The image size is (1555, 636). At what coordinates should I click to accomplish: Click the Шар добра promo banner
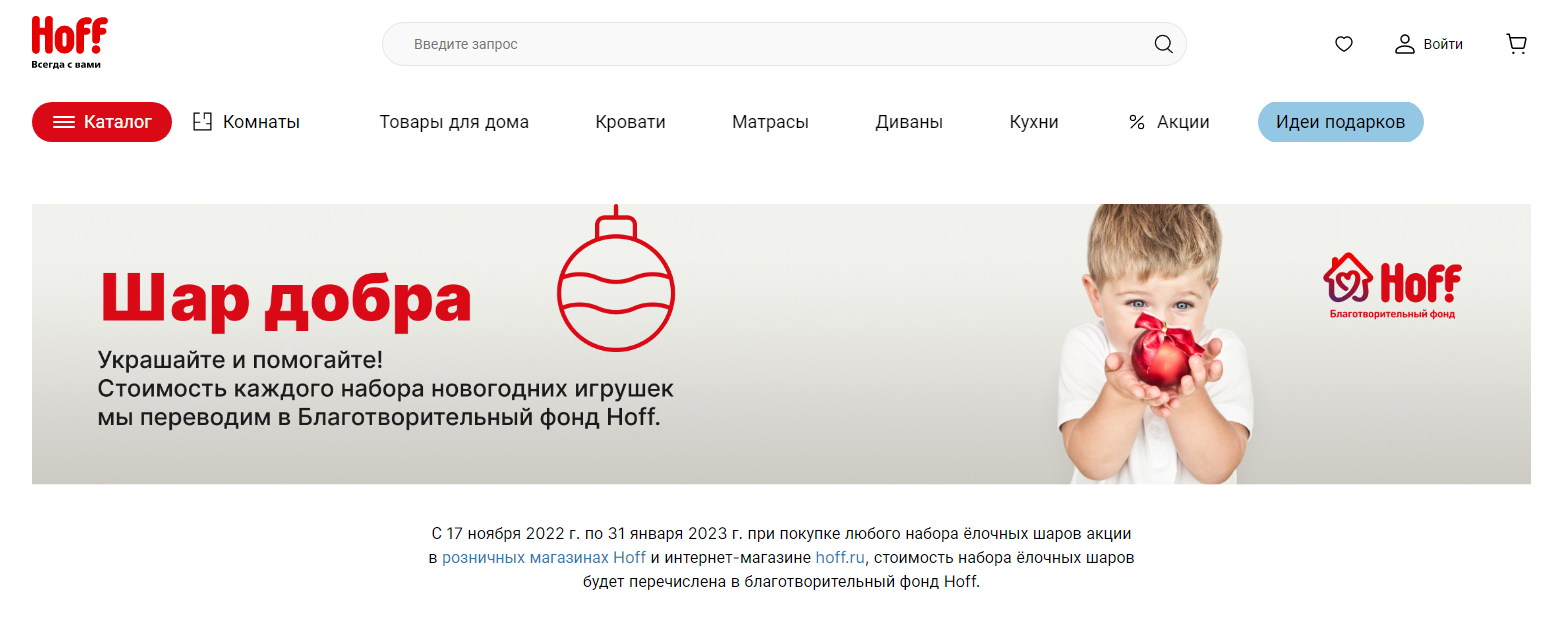tap(781, 344)
